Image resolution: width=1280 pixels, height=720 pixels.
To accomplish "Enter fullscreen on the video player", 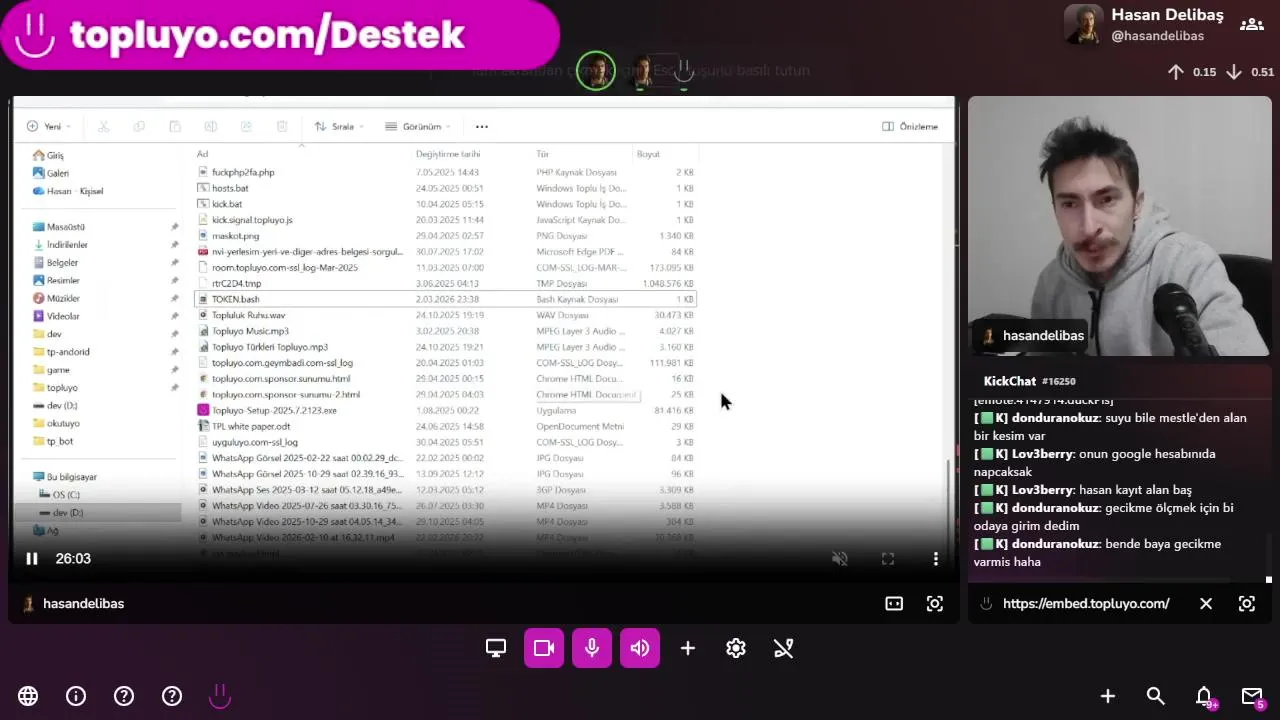I will pos(888,559).
